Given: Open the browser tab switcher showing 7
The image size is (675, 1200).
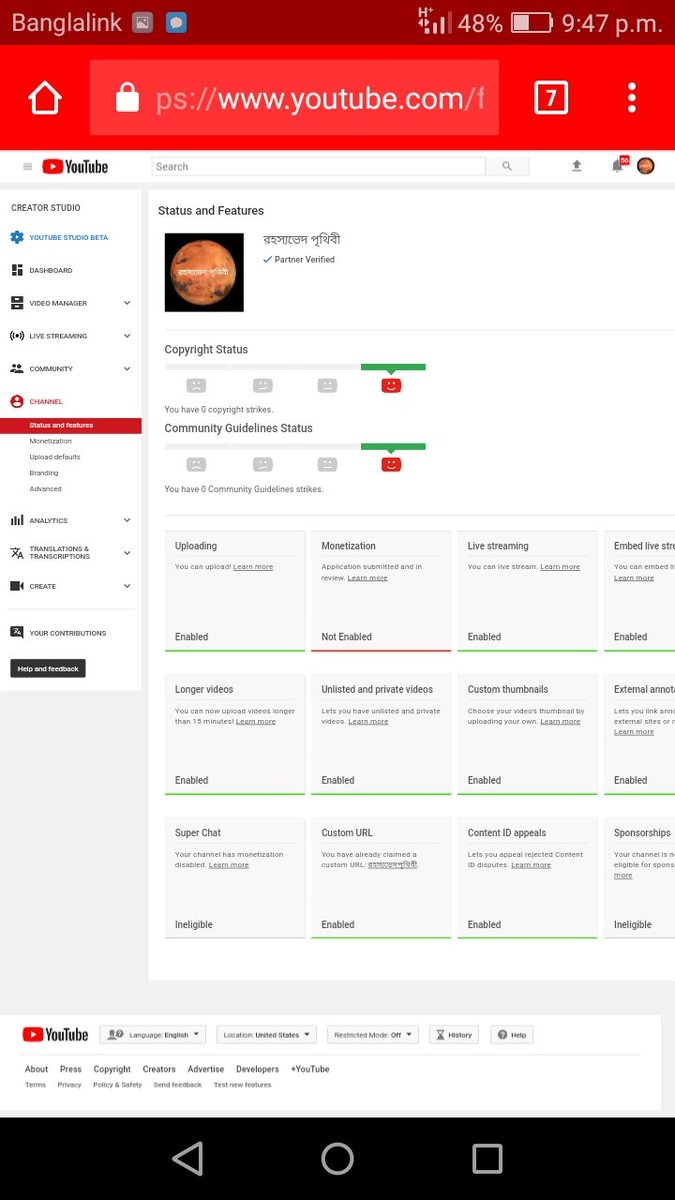Looking at the screenshot, I should [551, 98].
